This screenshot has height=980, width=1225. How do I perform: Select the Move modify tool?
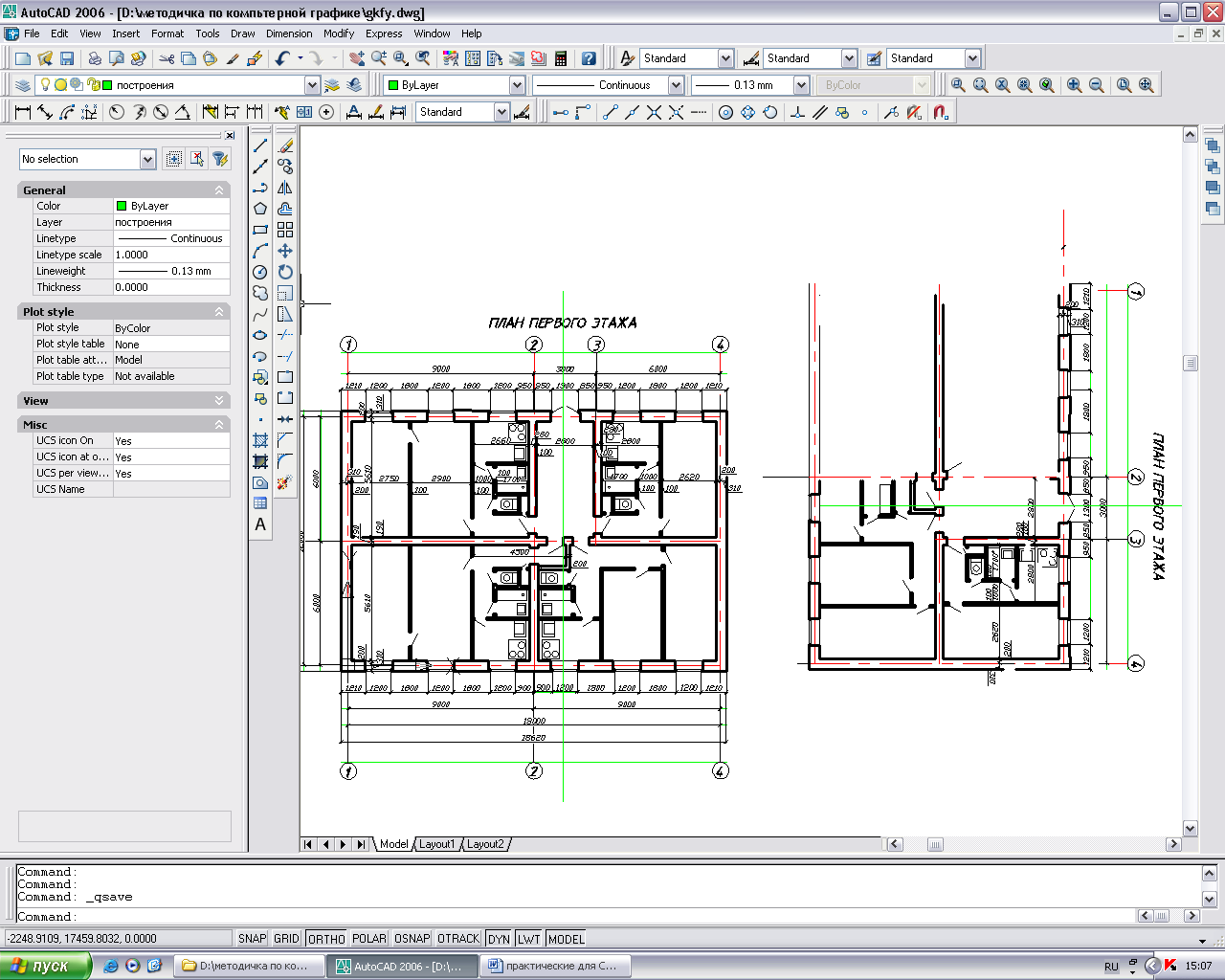[x=285, y=251]
